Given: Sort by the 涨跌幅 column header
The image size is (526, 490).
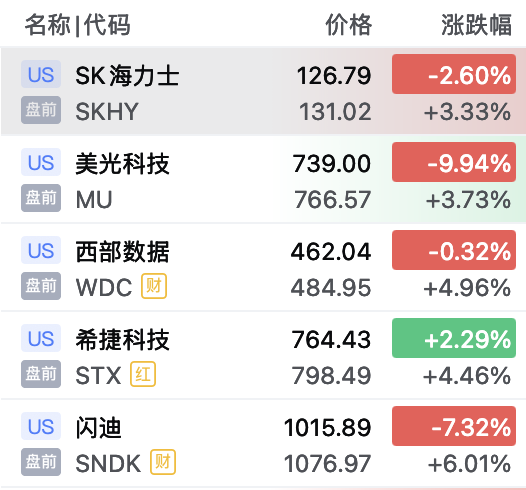Looking at the screenshot, I should 476,25.
